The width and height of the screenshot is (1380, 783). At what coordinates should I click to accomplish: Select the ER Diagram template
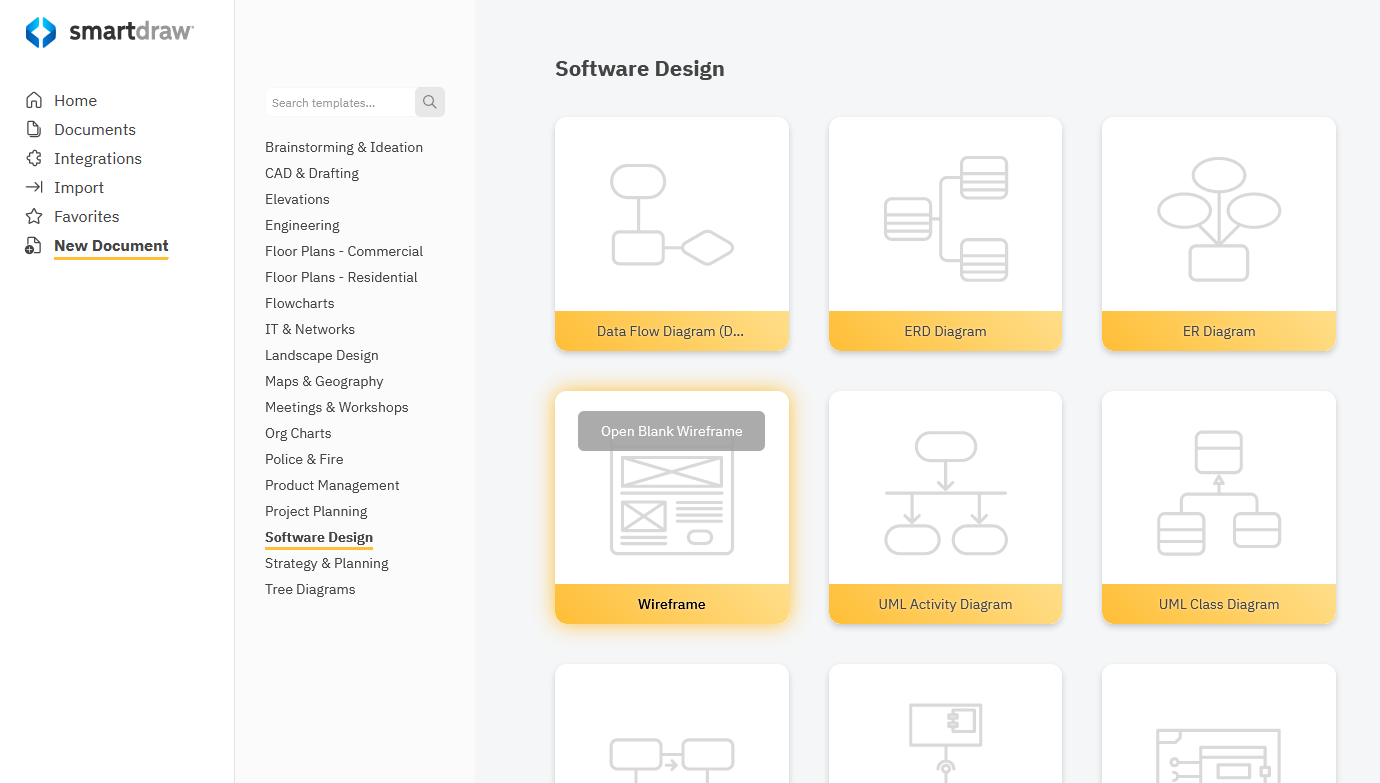tap(1218, 234)
